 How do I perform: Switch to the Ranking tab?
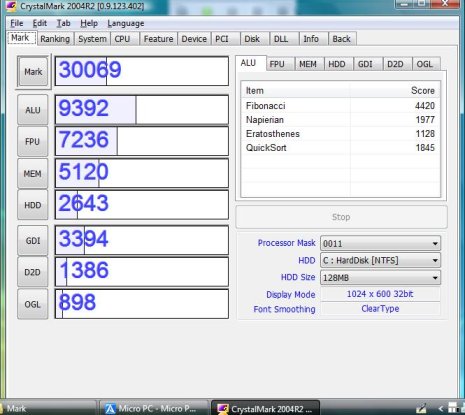pos(55,39)
